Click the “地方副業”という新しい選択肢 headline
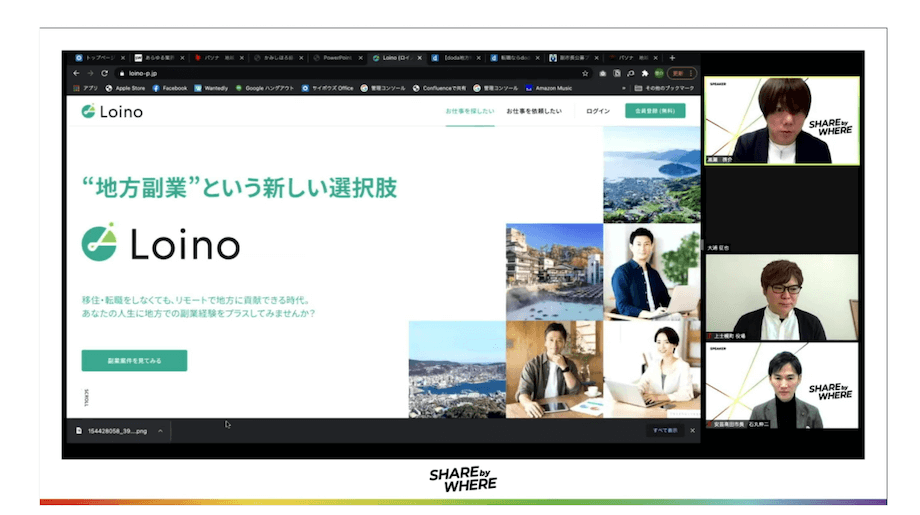 point(239,188)
